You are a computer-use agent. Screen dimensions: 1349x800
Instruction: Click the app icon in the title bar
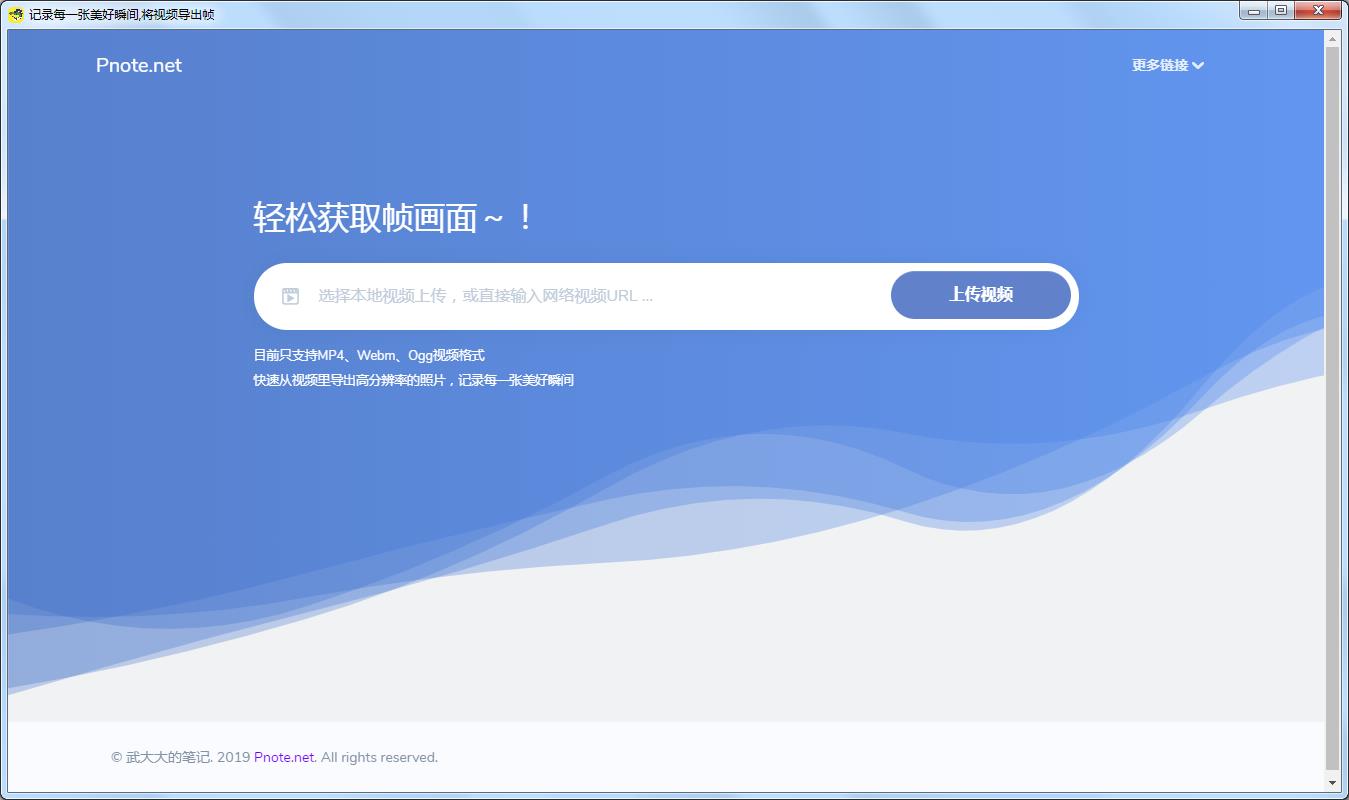[16, 14]
